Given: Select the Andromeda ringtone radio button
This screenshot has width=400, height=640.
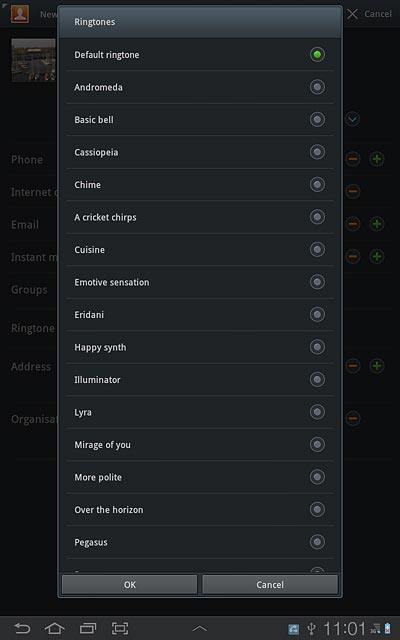Looking at the screenshot, I should coord(317,87).
